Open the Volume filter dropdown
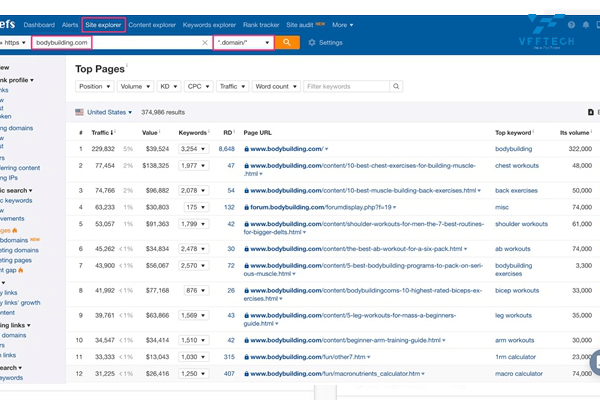 [135, 87]
